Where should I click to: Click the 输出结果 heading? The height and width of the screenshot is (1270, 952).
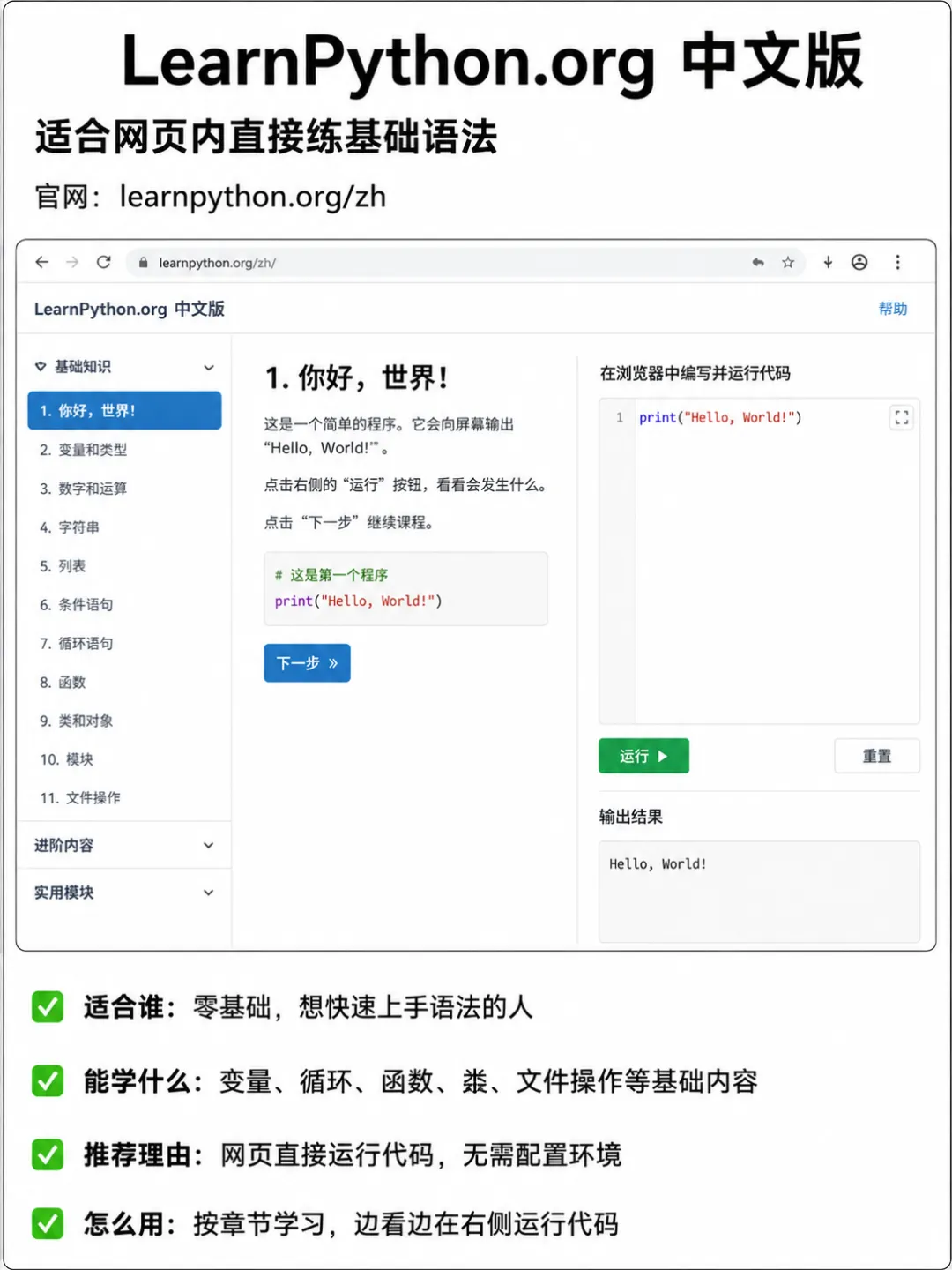tap(631, 817)
